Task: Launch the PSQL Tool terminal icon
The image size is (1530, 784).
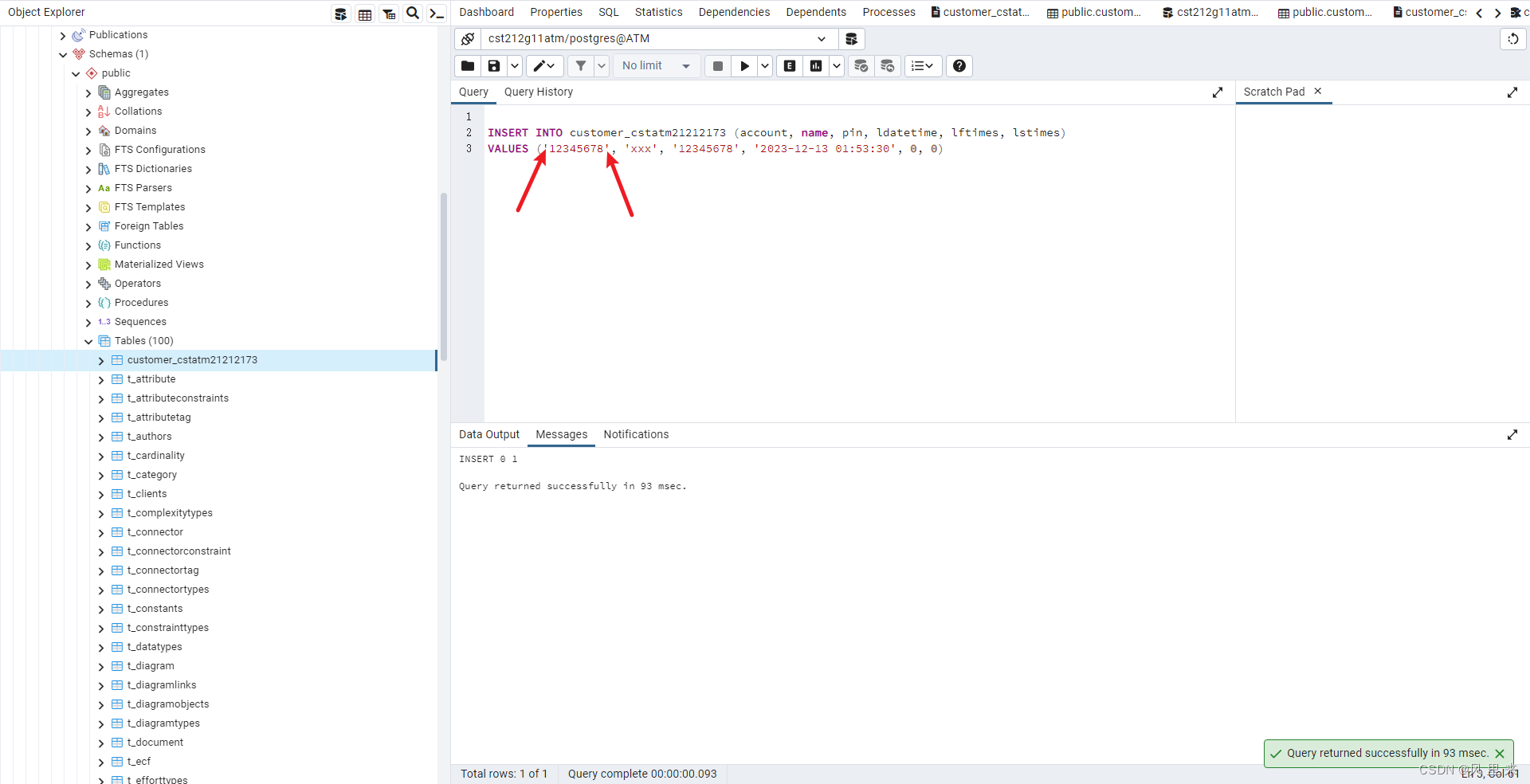Action: 436,13
